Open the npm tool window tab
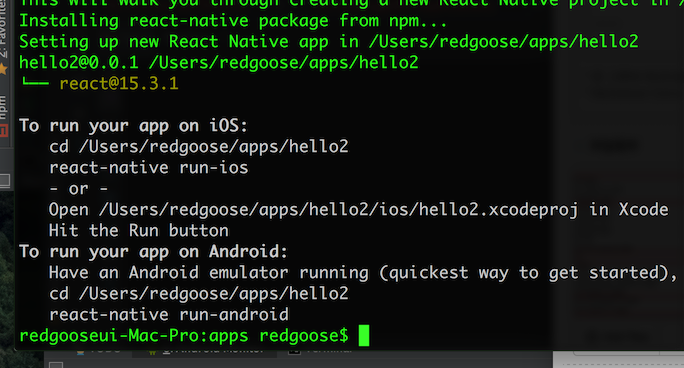Image resolution: width=684 pixels, height=368 pixels. 3,107
